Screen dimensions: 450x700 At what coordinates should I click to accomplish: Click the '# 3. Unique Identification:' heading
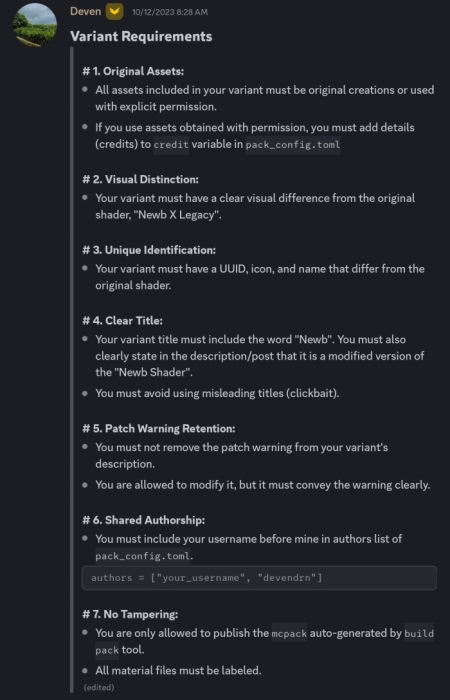[149, 250]
